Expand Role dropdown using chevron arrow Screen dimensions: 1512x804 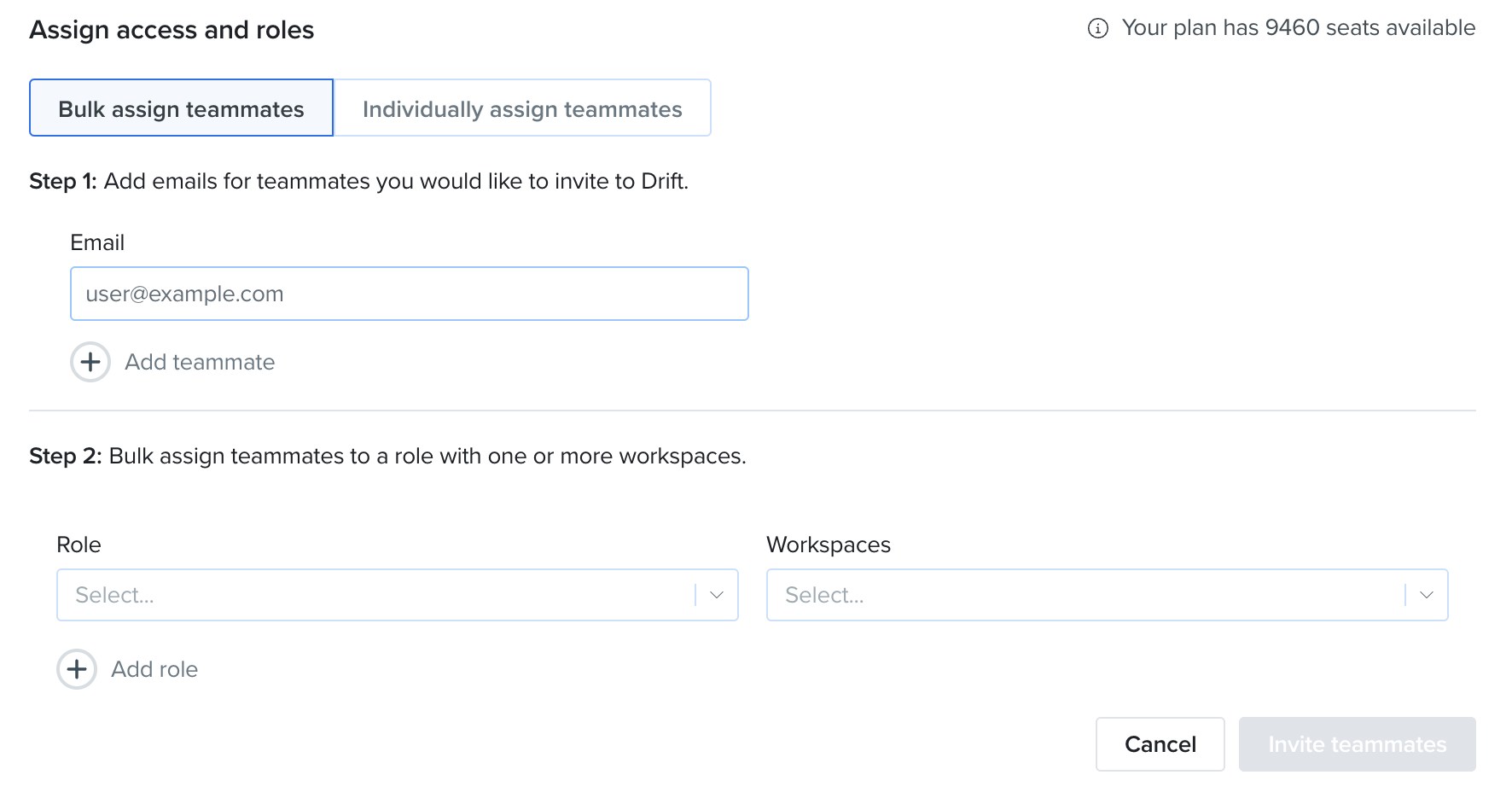[x=717, y=595]
